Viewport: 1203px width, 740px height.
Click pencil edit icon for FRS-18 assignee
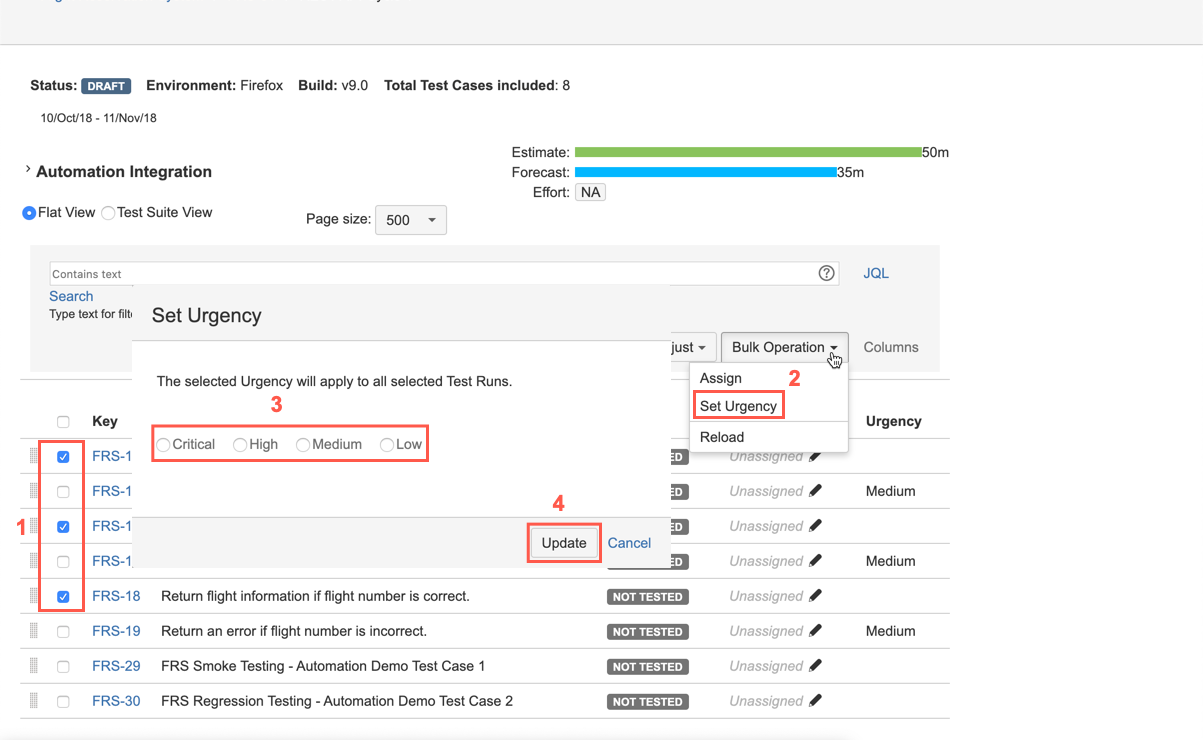[x=815, y=596]
